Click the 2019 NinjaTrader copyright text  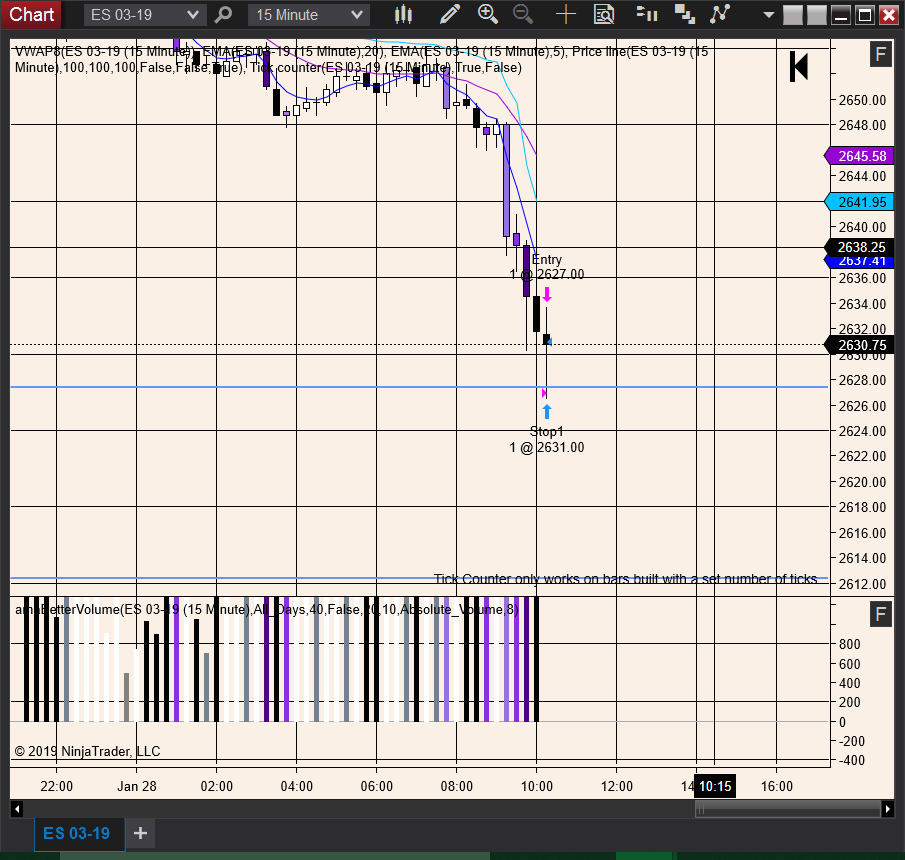[87, 751]
